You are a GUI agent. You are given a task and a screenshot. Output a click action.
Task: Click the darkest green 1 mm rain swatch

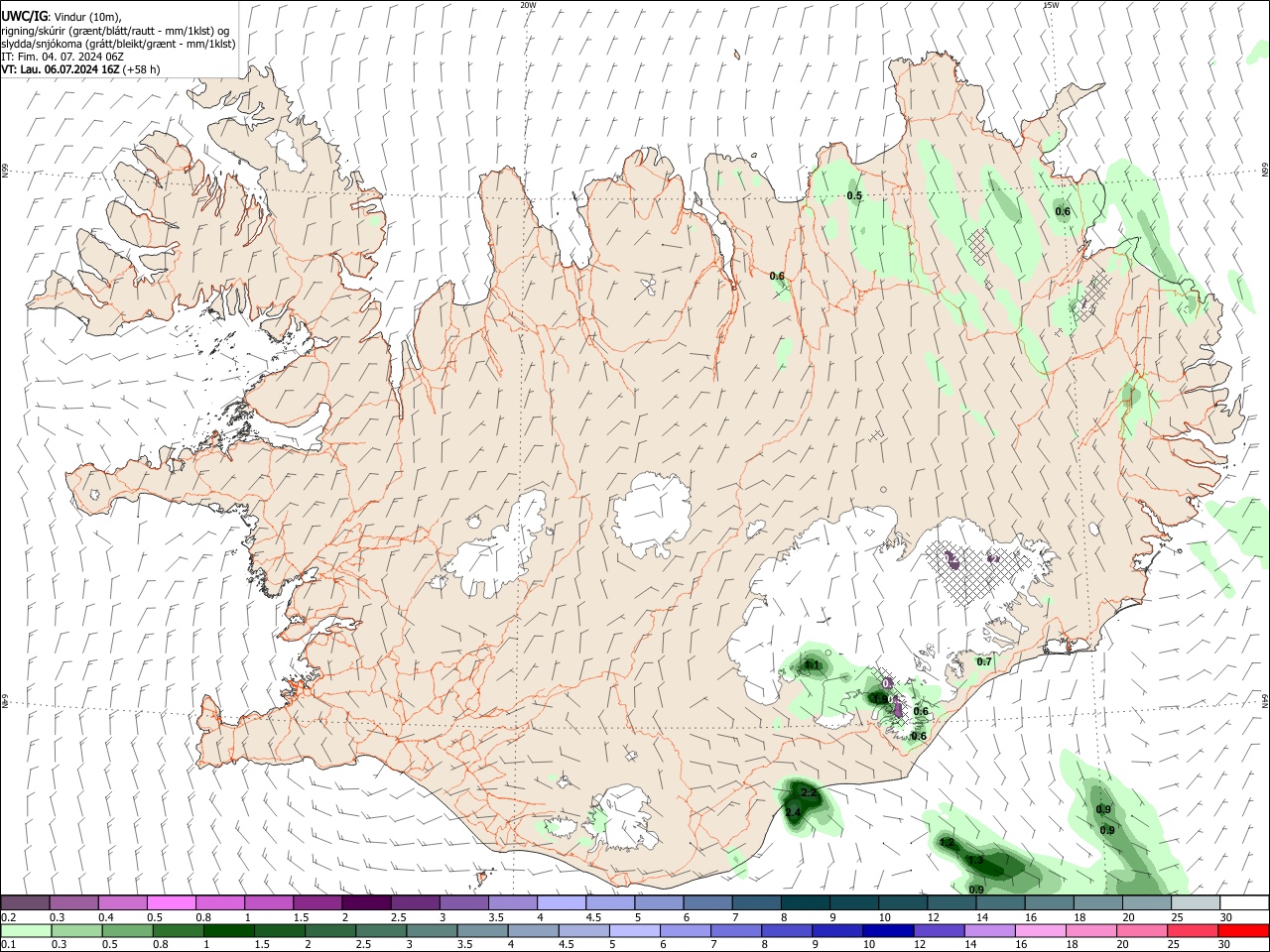[x=229, y=931]
